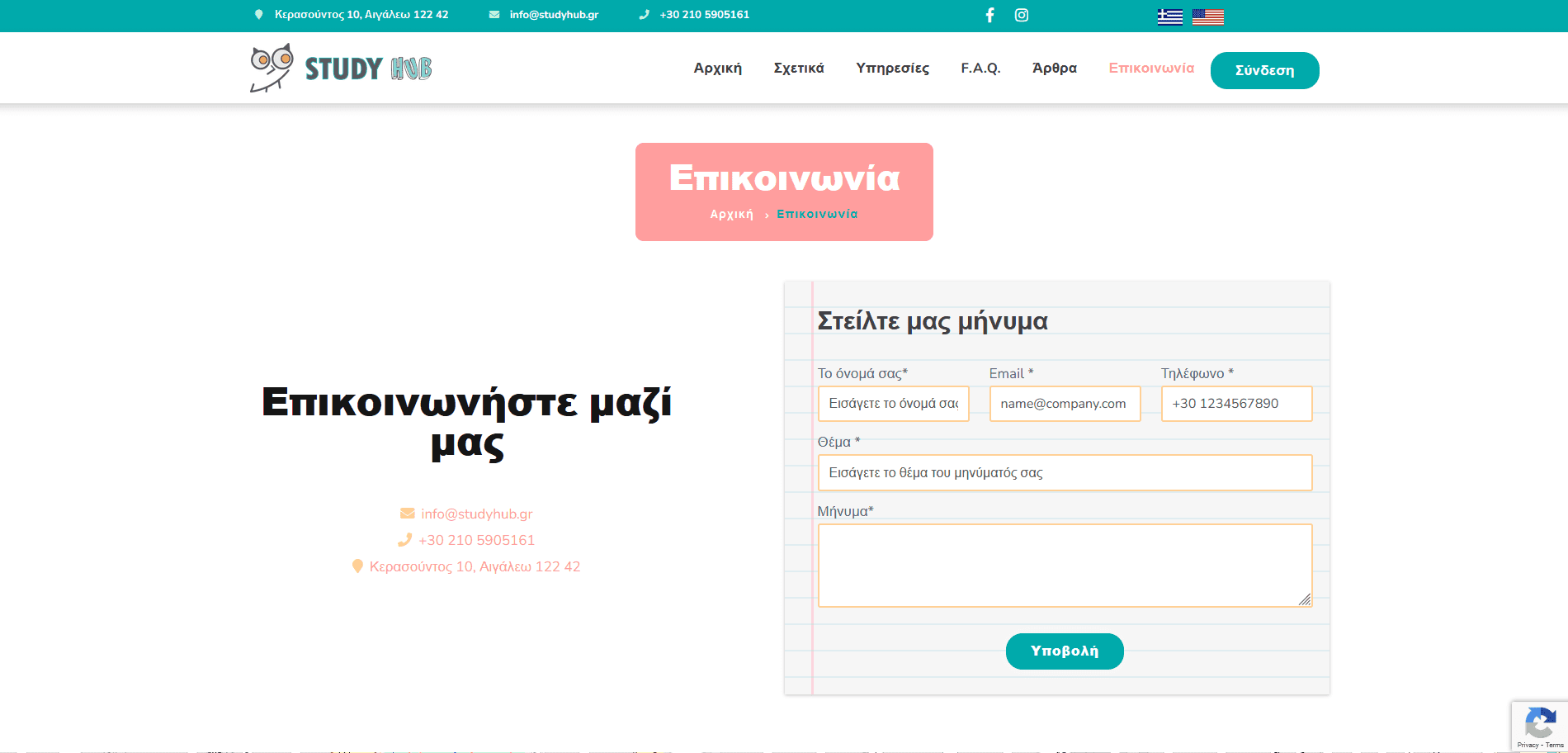Open the Υπηρεσίες menu item
The width and height of the screenshot is (1568, 753).
point(892,69)
